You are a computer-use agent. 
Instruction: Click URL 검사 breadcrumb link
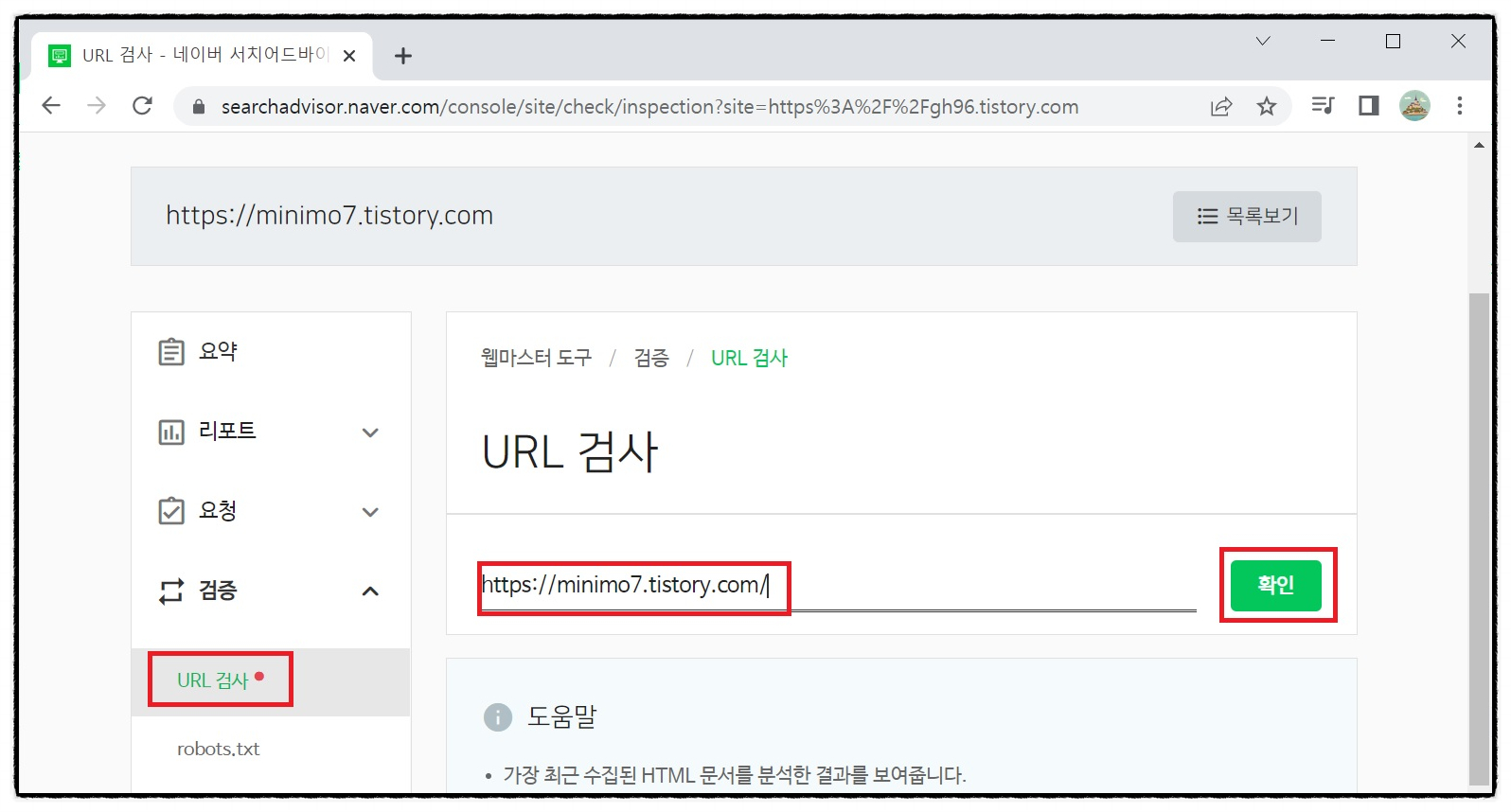[x=749, y=358]
